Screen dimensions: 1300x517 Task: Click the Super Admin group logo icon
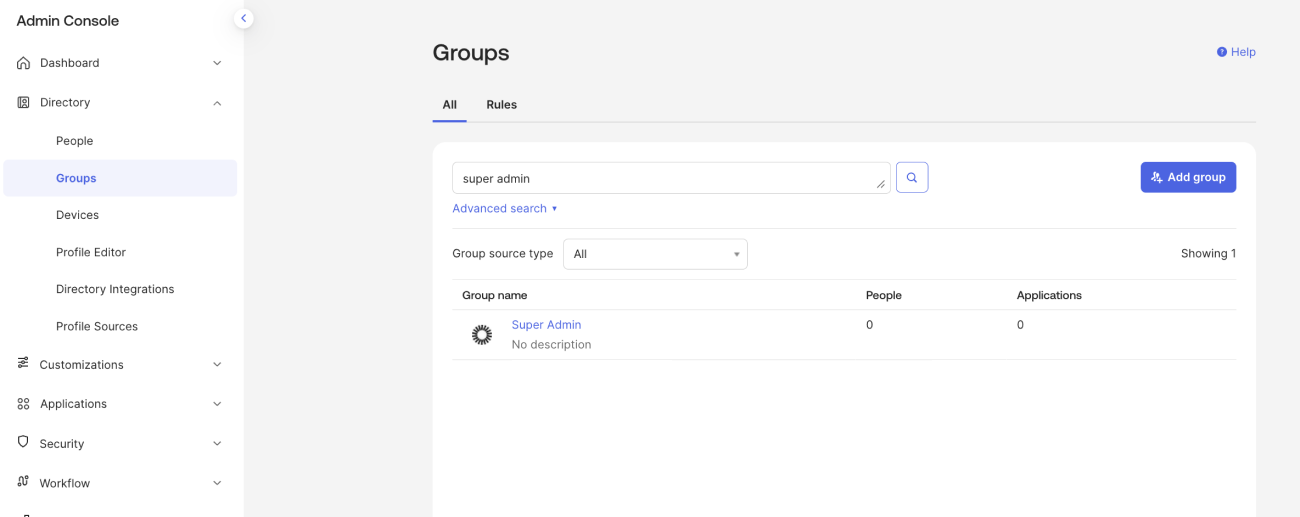482,335
